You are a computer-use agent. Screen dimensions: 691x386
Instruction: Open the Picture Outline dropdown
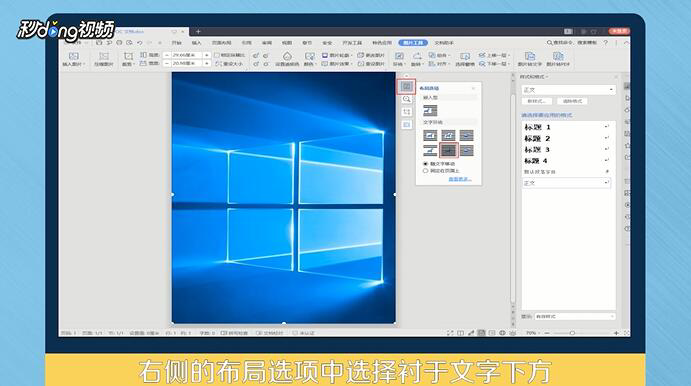[x=337, y=55]
